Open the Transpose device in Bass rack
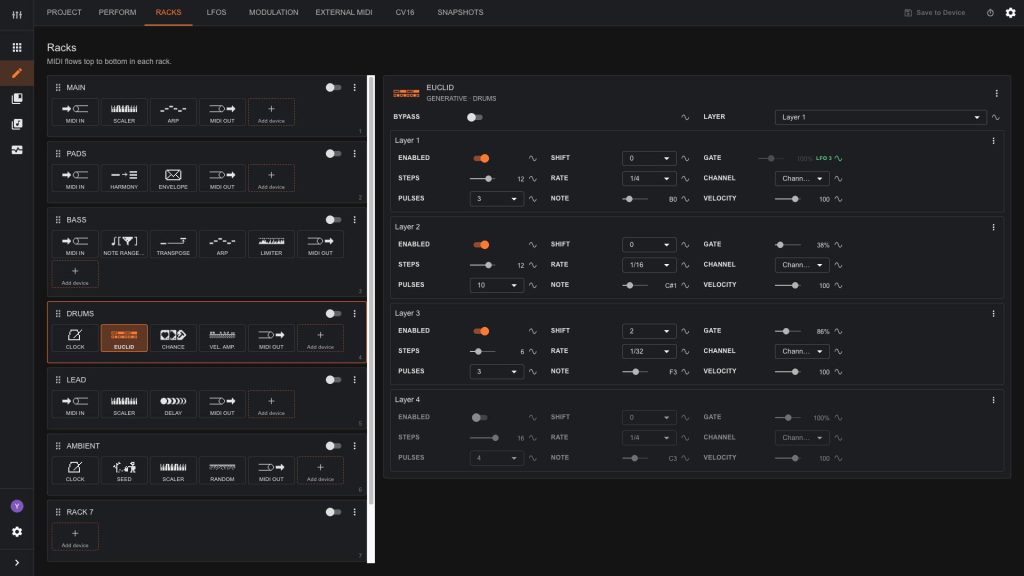 [x=173, y=244]
